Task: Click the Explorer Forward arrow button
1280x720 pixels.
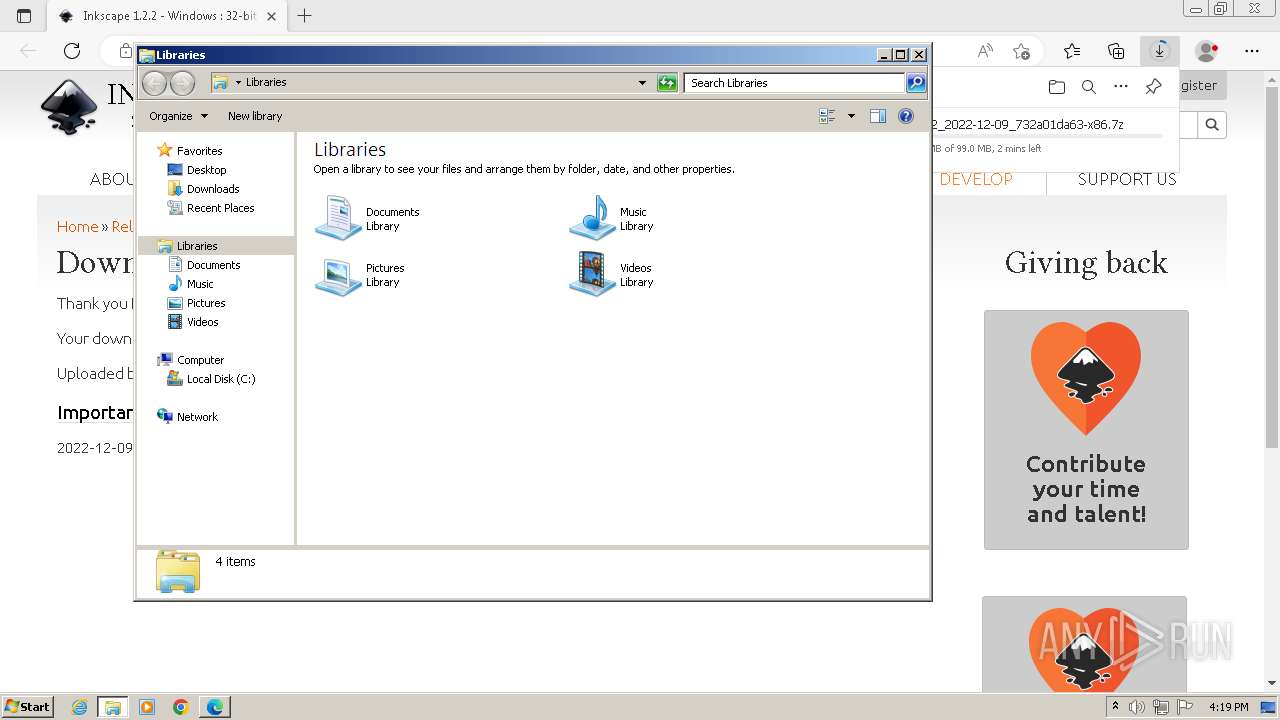Action: (182, 83)
